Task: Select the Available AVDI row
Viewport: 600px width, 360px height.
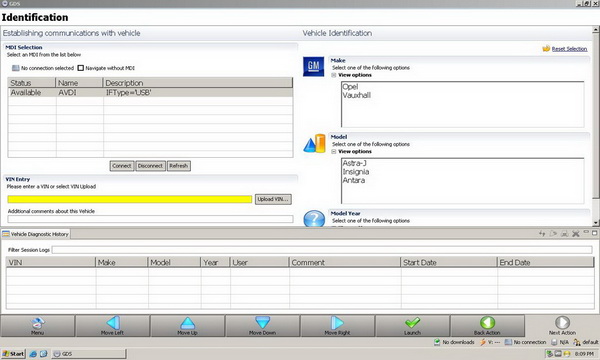Action: click(x=150, y=93)
